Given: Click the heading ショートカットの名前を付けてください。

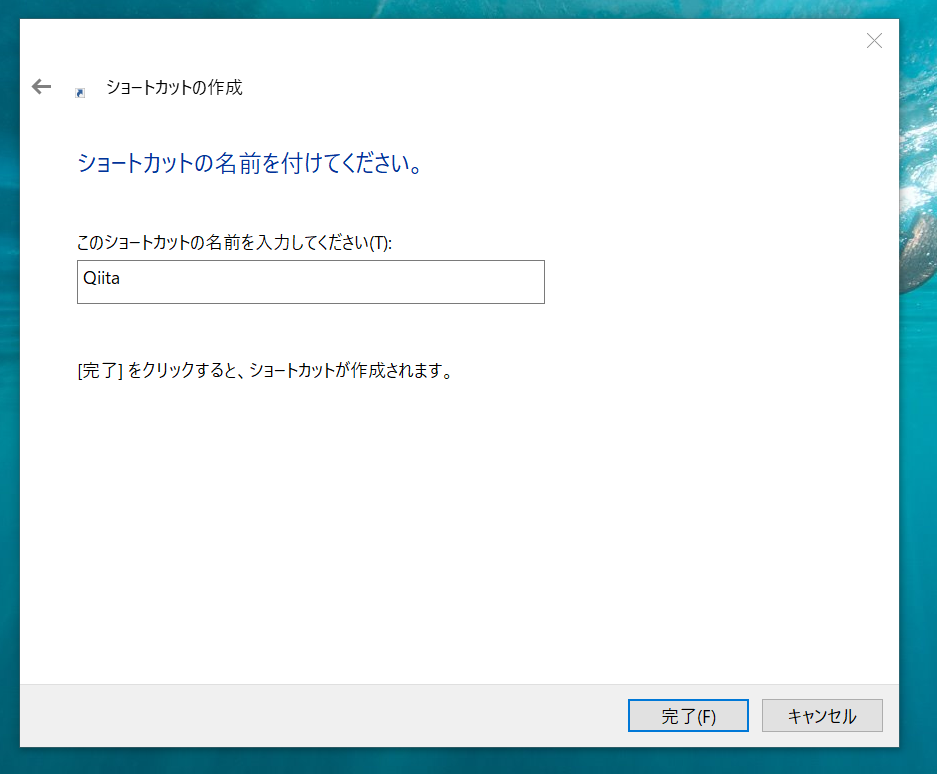Looking at the screenshot, I should coord(250,163).
